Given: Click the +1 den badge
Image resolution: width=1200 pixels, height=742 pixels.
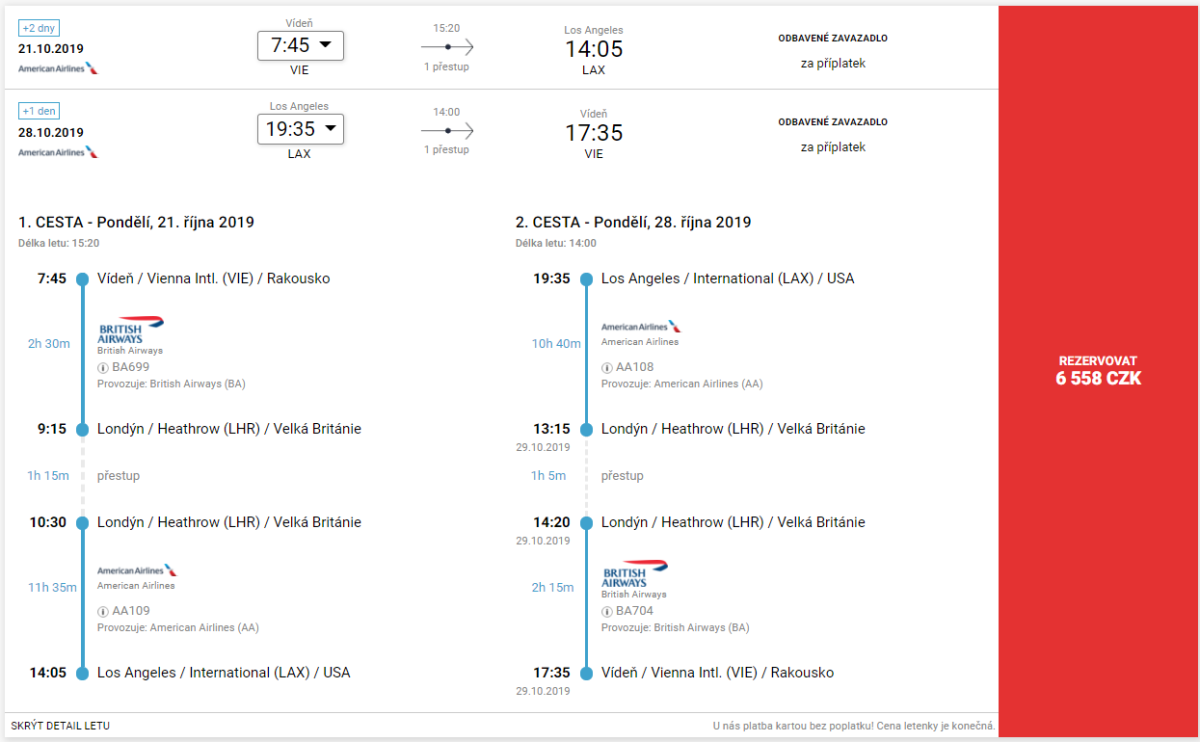Looking at the screenshot, I should (39, 111).
